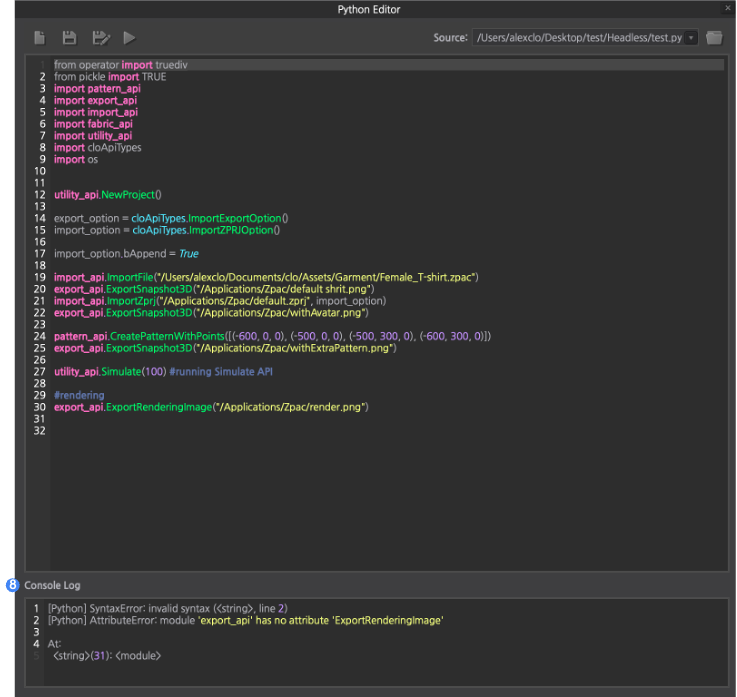This screenshot has height=697, width=737.
Task: Click the ExportSnapshot3D 'default shrit.png' line
Action: [214, 289]
